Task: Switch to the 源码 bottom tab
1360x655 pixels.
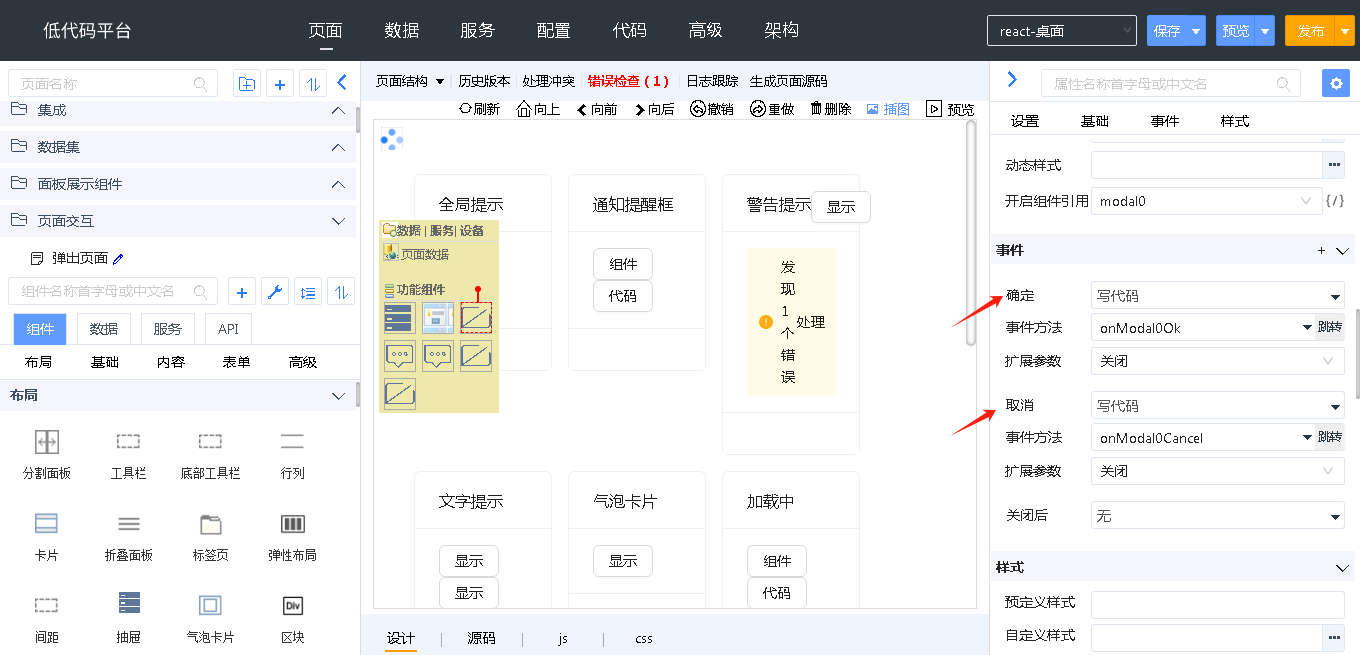Action: tap(481, 638)
